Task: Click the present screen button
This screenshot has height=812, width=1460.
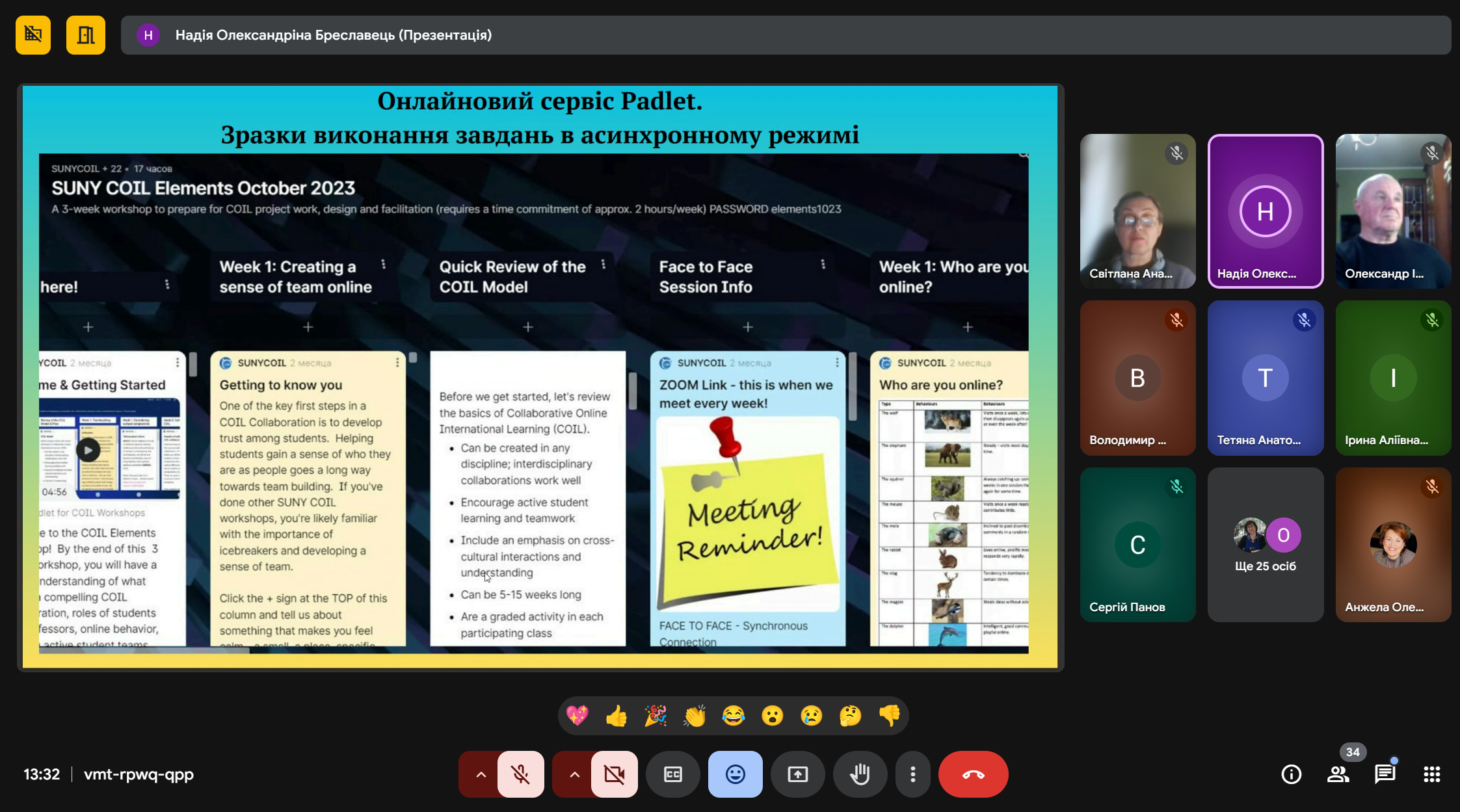Action: click(797, 774)
